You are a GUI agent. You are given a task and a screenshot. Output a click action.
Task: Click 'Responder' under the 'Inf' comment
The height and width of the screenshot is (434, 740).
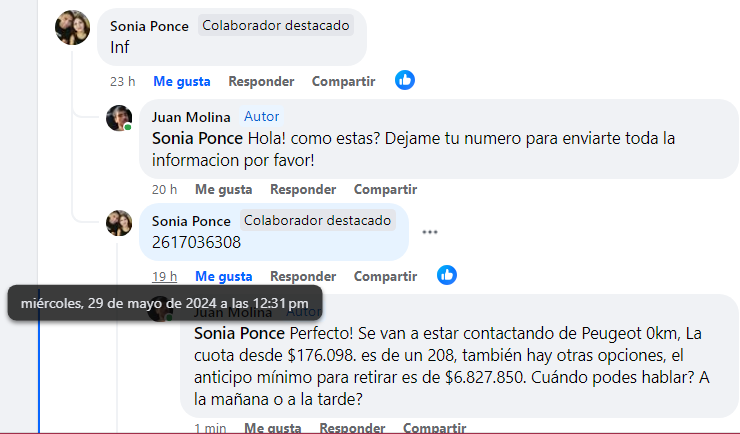[x=261, y=81]
